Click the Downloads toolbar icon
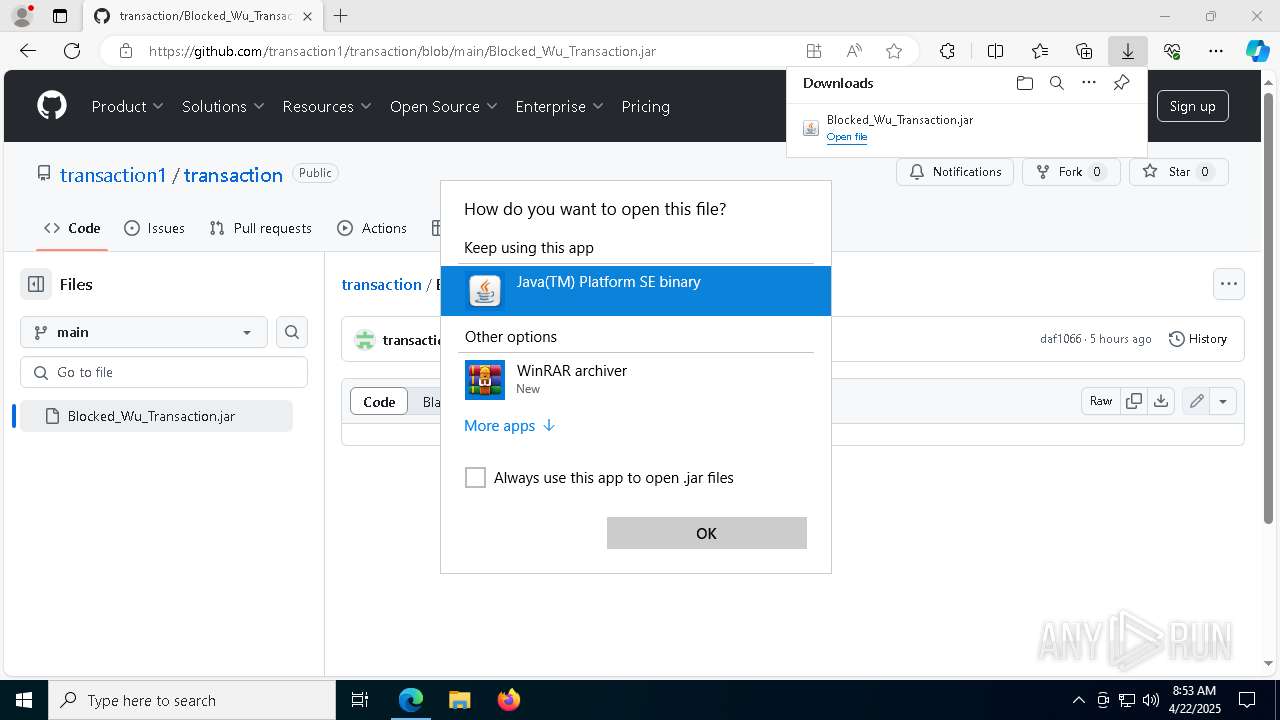The image size is (1280, 720). [1128, 51]
